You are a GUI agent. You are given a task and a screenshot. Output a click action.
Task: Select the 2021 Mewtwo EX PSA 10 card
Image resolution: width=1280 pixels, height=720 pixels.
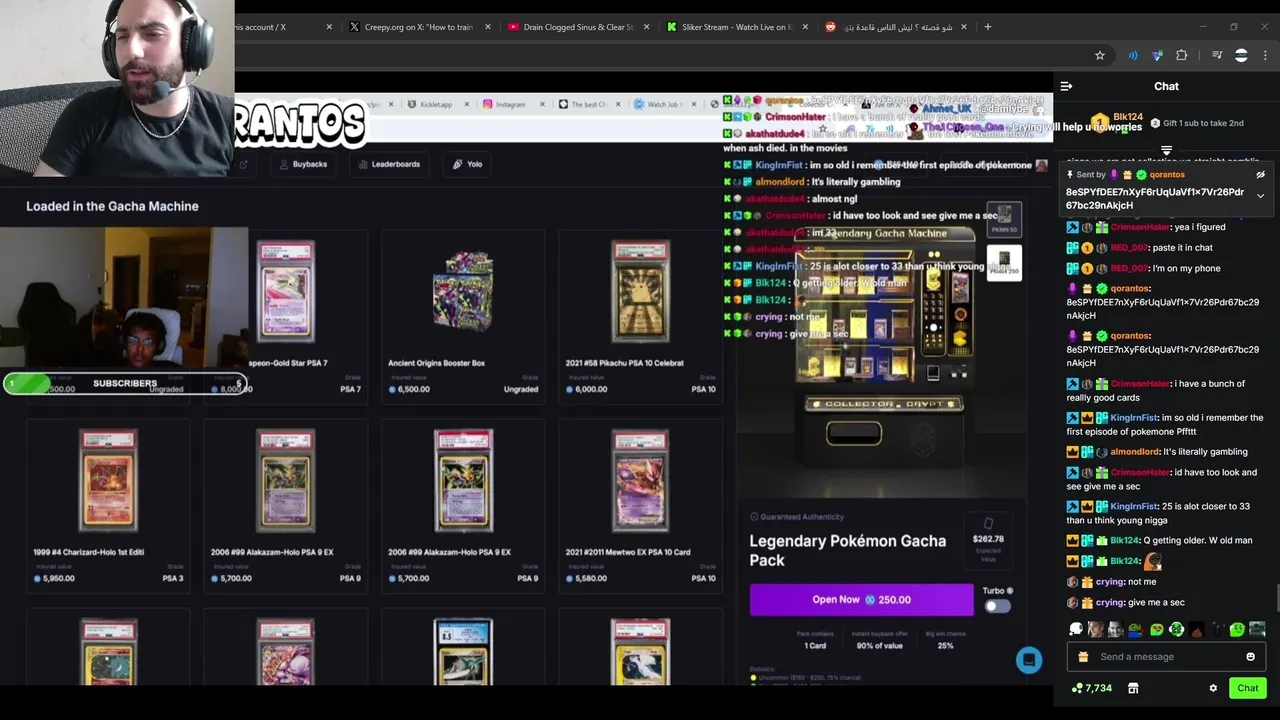pyautogui.click(x=640, y=506)
